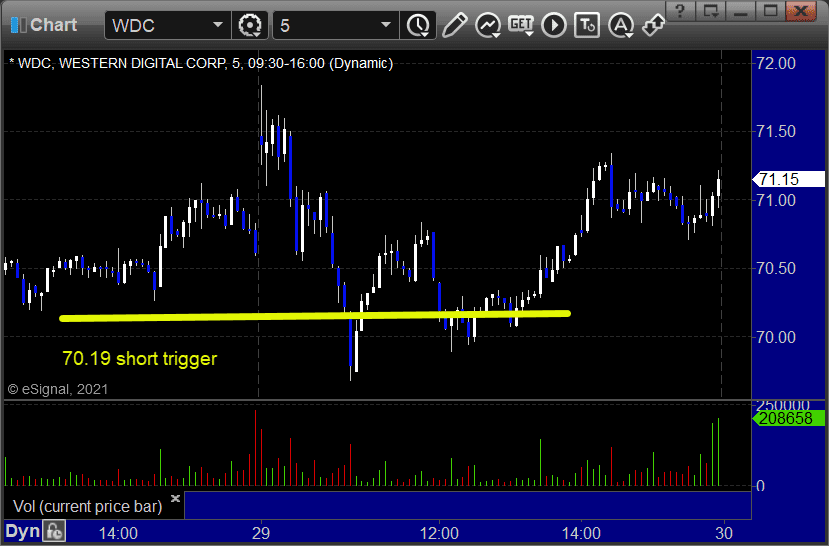Viewport: 829px width, 546px height.
Task: Select the drawing pencil tool
Action: pyautogui.click(x=454, y=25)
